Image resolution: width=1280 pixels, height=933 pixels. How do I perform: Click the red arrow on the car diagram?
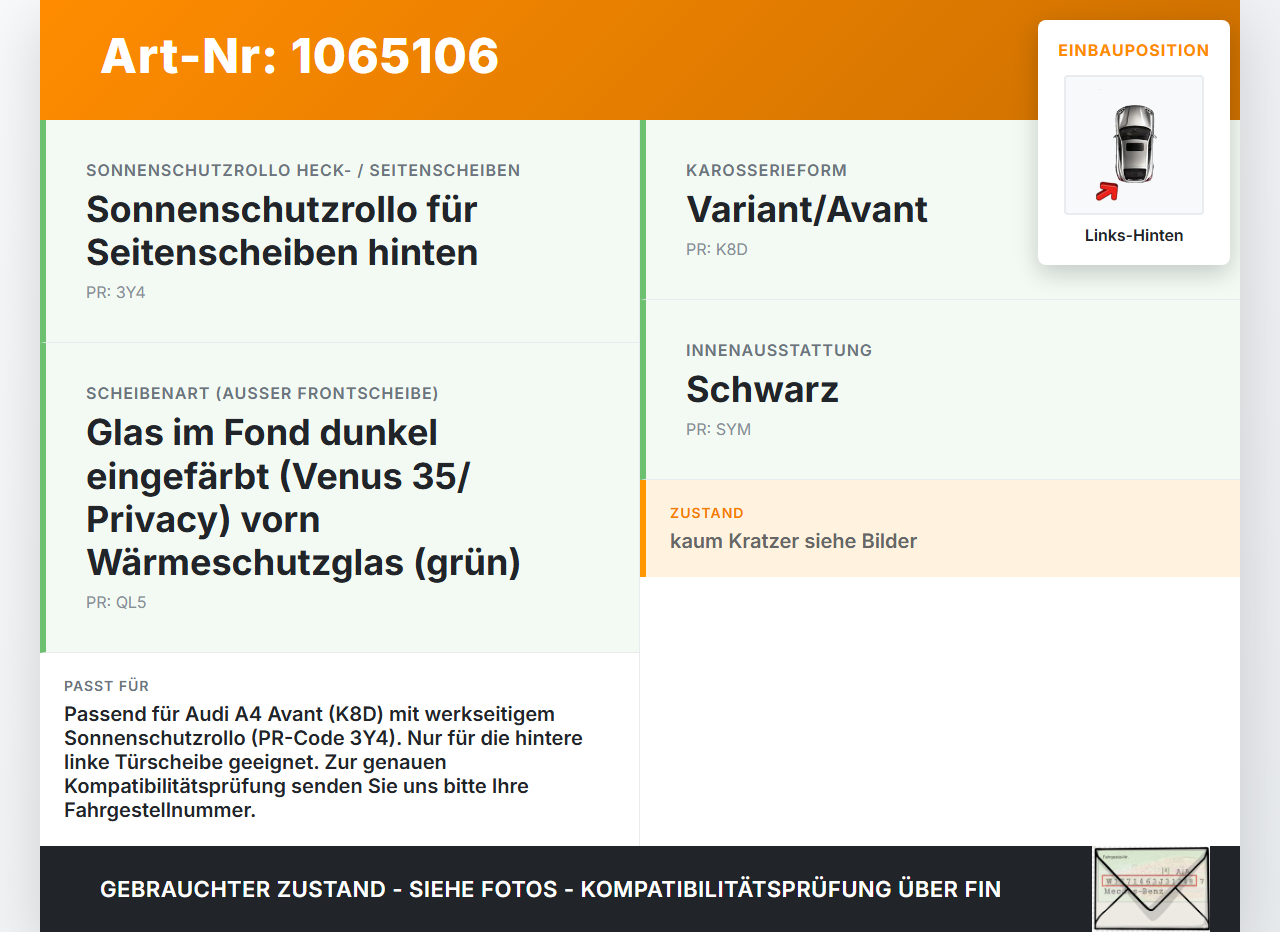click(1107, 191)
